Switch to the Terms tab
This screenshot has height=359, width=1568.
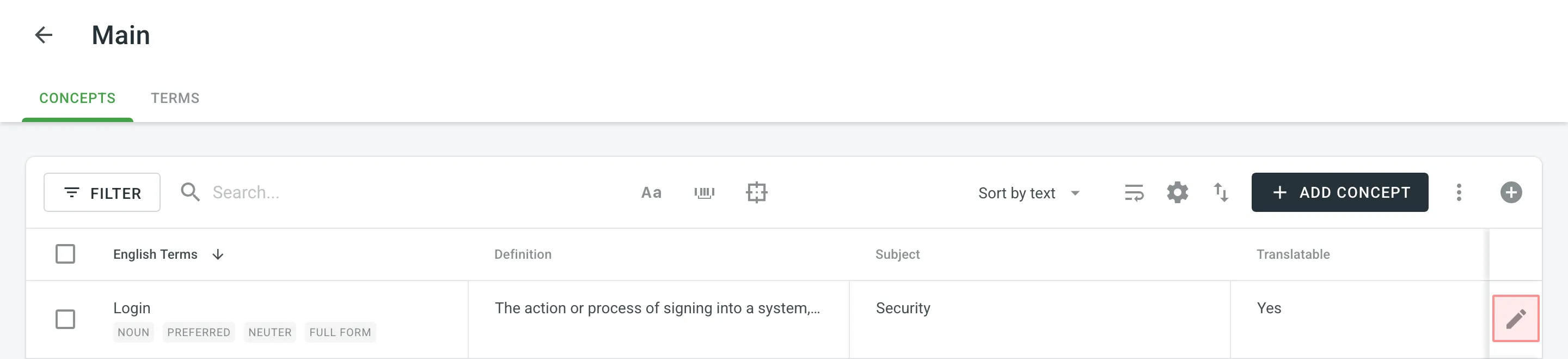(175, 98)
